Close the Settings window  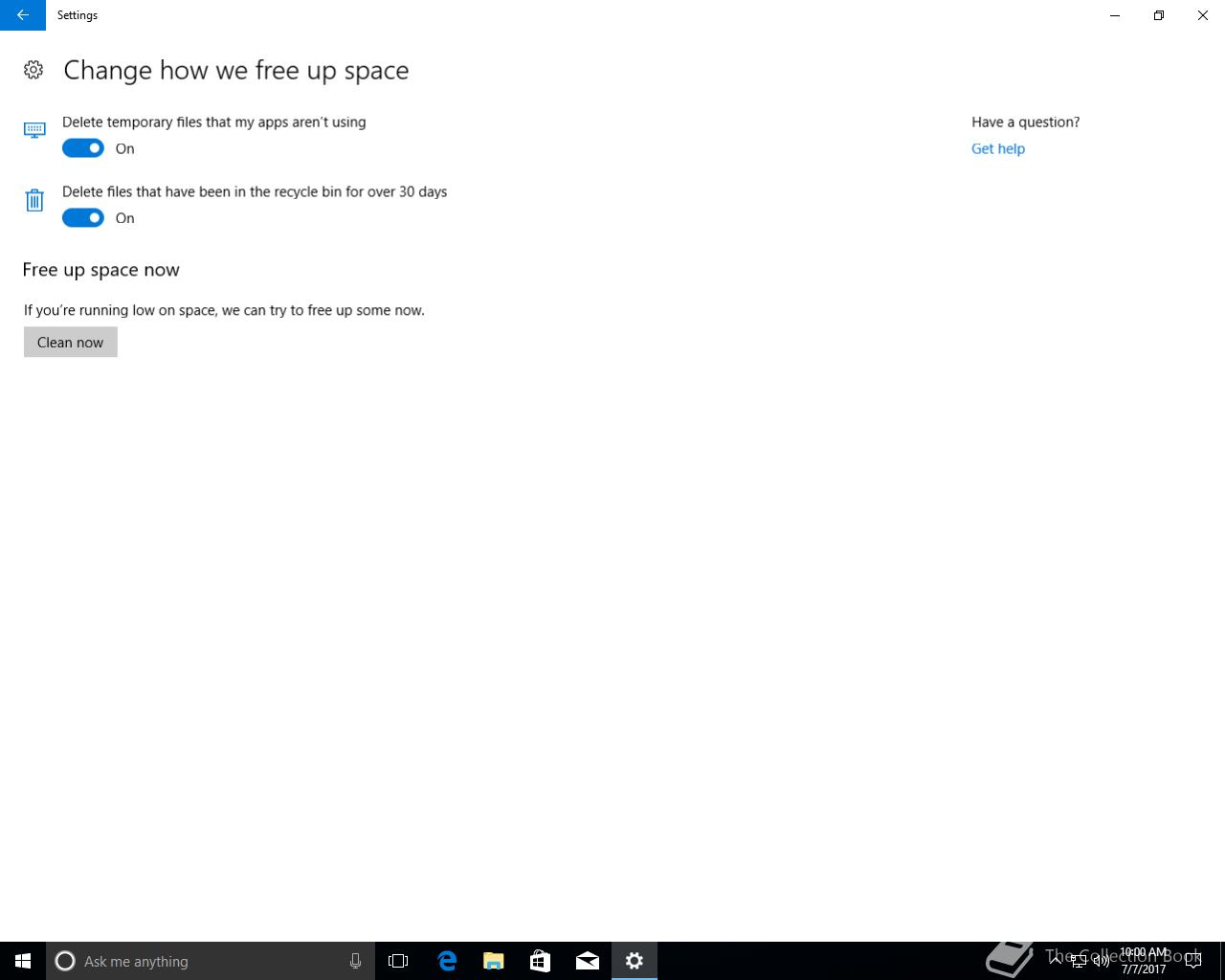pyautogui.click(x=1203, y=15)
